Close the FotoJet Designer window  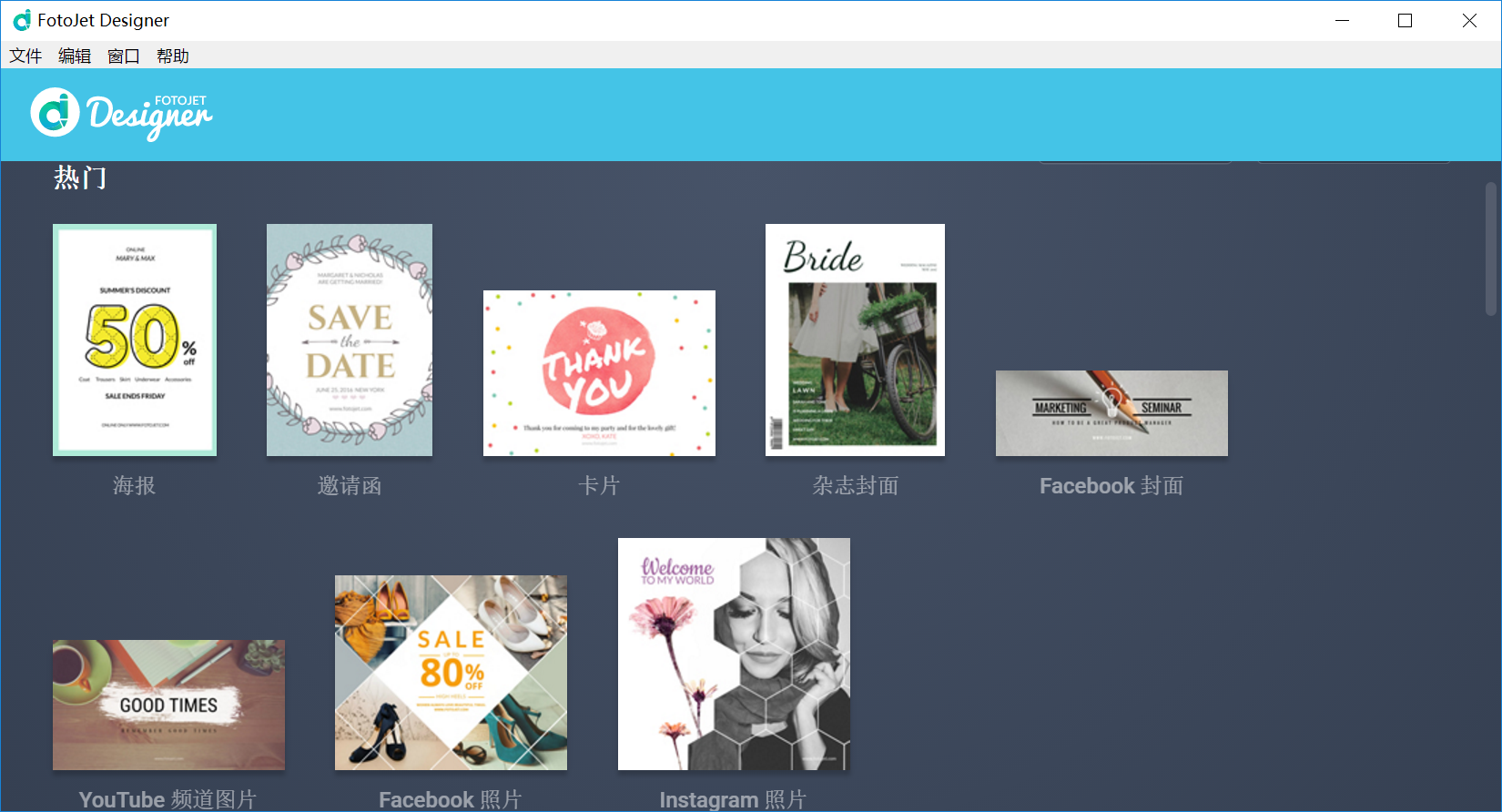click(1469, 20)
